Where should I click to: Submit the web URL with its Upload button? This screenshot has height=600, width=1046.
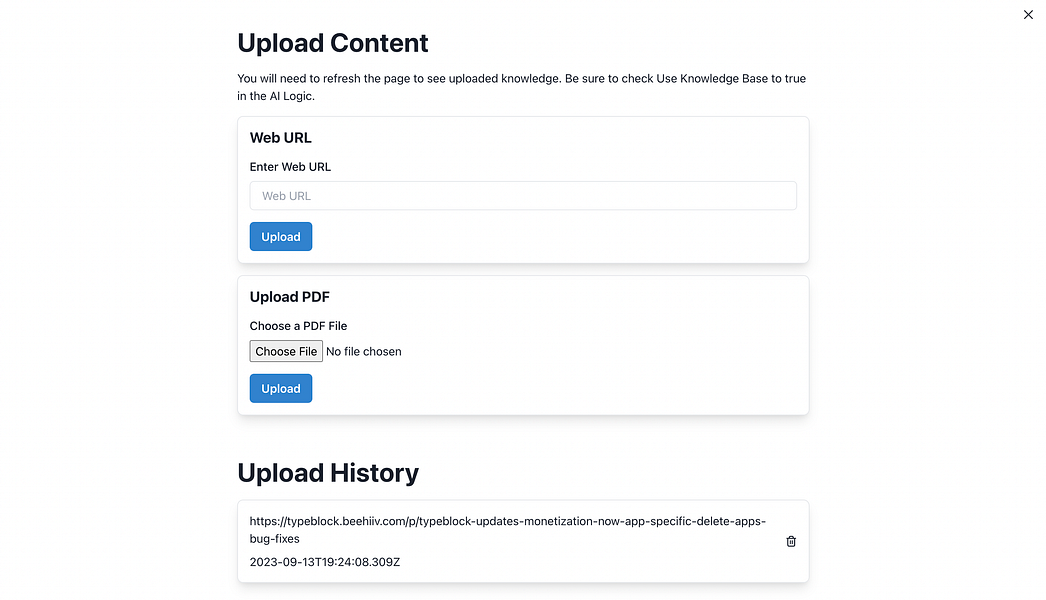280,236
